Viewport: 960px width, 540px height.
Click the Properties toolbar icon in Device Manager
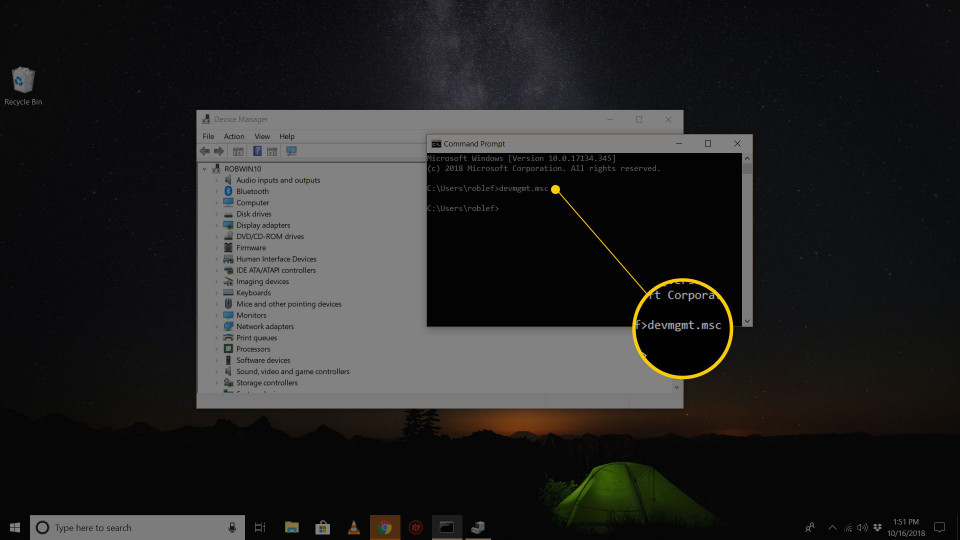pyautogui.click(x=238, y=151)
